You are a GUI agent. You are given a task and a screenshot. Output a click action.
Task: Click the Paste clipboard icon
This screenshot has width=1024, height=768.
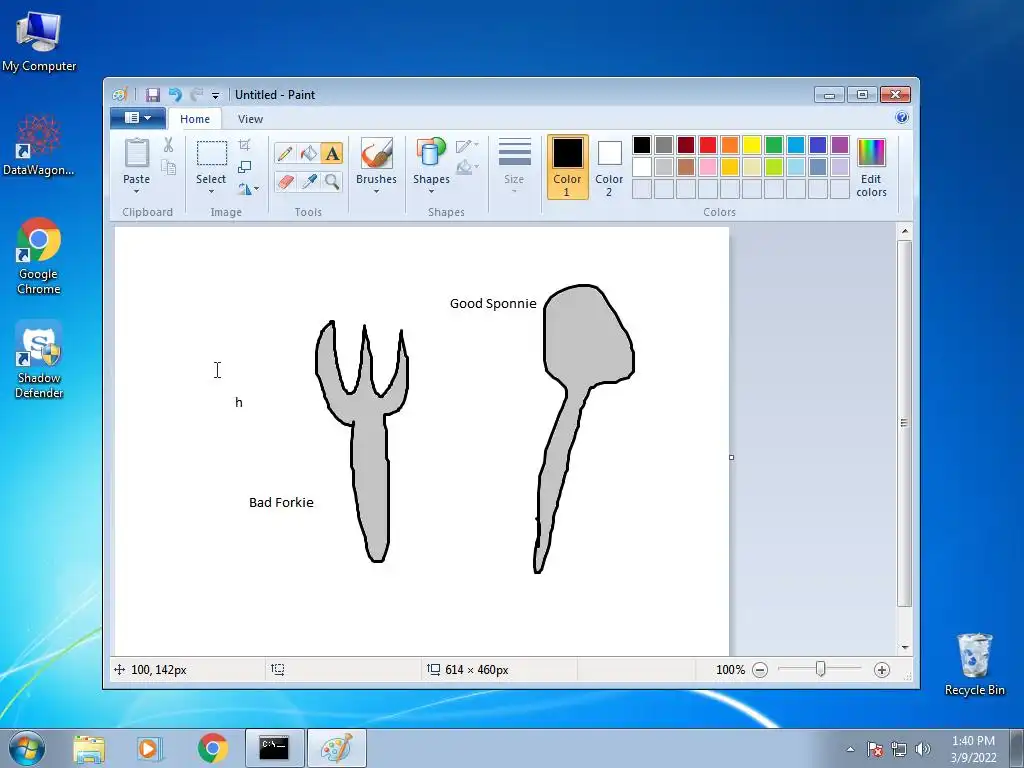[136, 153]
